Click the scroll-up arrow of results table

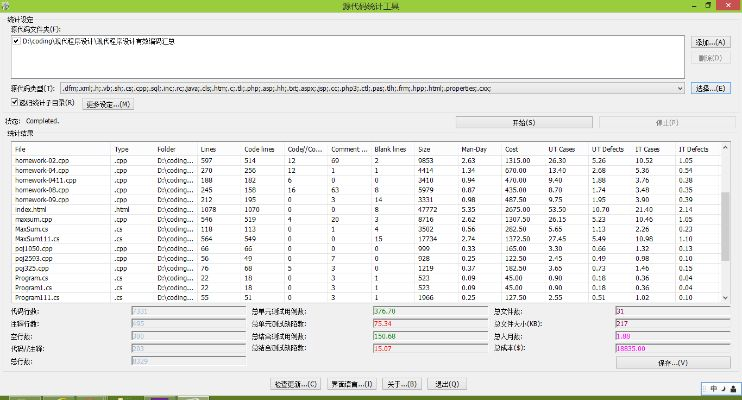[x=725, y=148]
